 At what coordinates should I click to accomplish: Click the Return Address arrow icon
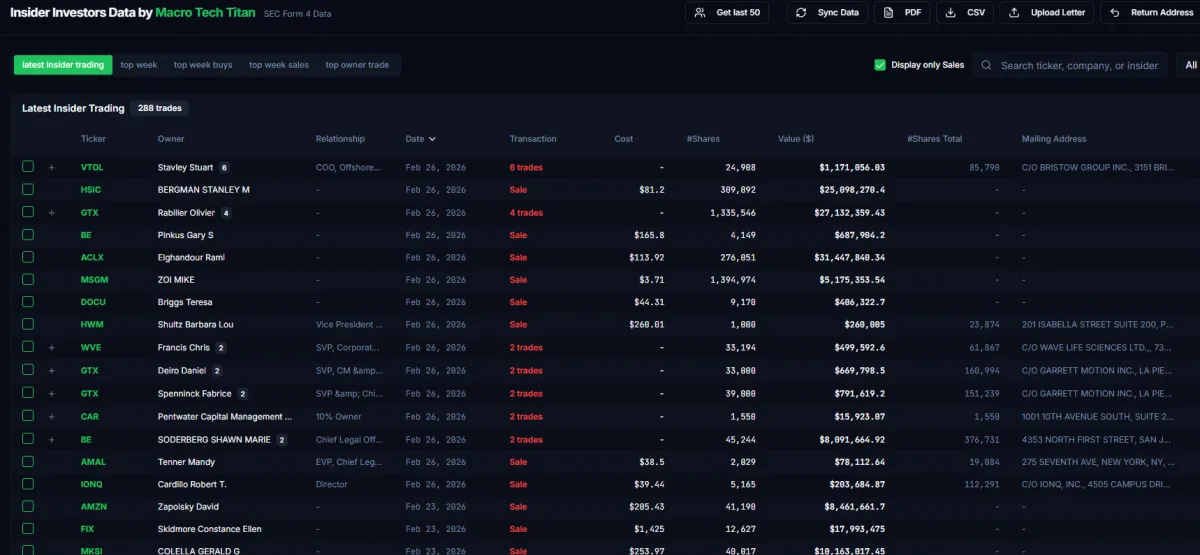click(1115, 13)
